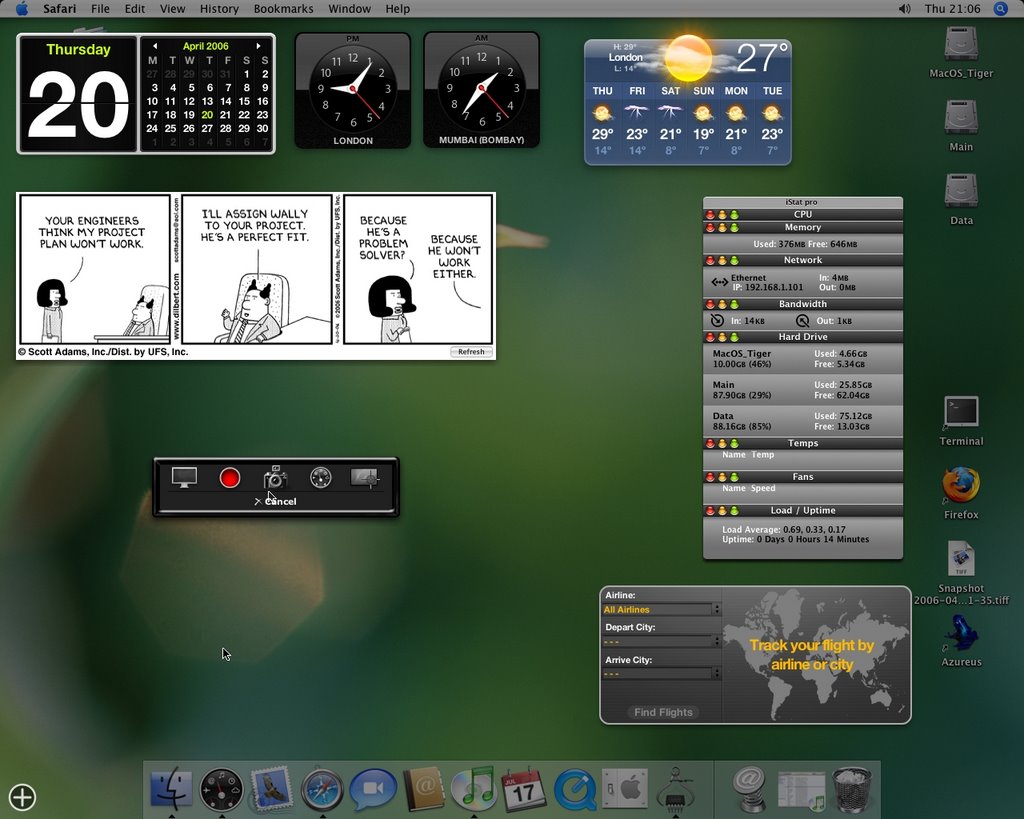This screenshot has height=819, width=1024.
Task: Open the Airline dropdown in flight tracker
Action: click(x=661, y=609)
